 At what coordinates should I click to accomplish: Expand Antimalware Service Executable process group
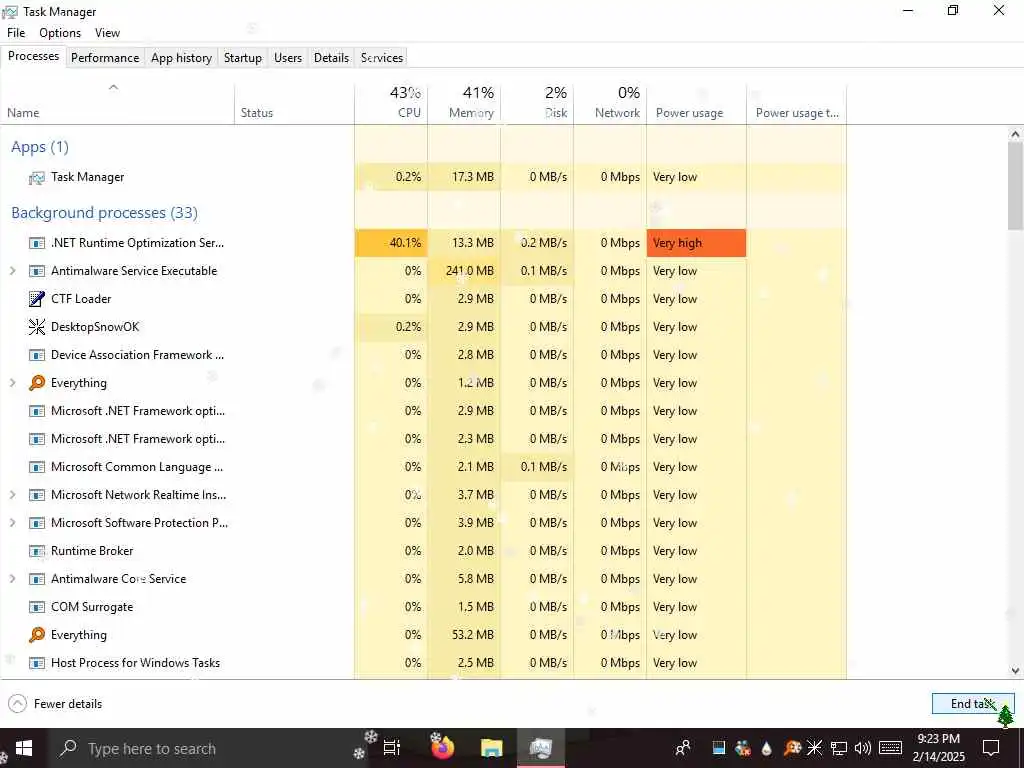[12, 271]
